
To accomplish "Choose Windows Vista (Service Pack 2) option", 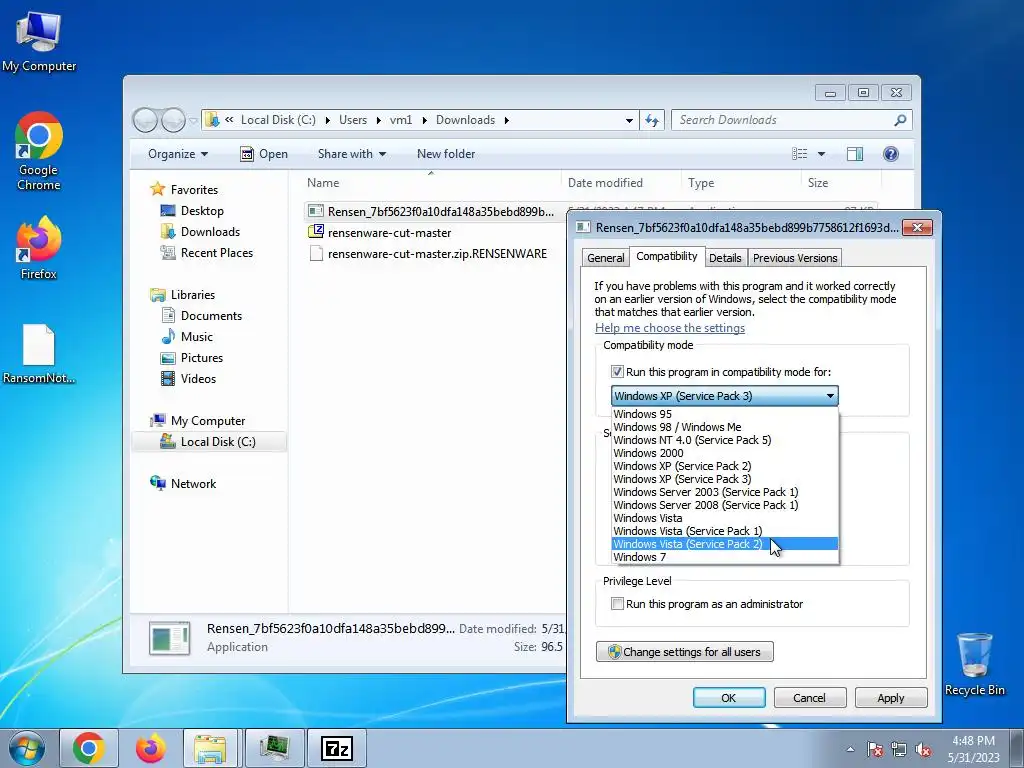I will pos(725,544).
